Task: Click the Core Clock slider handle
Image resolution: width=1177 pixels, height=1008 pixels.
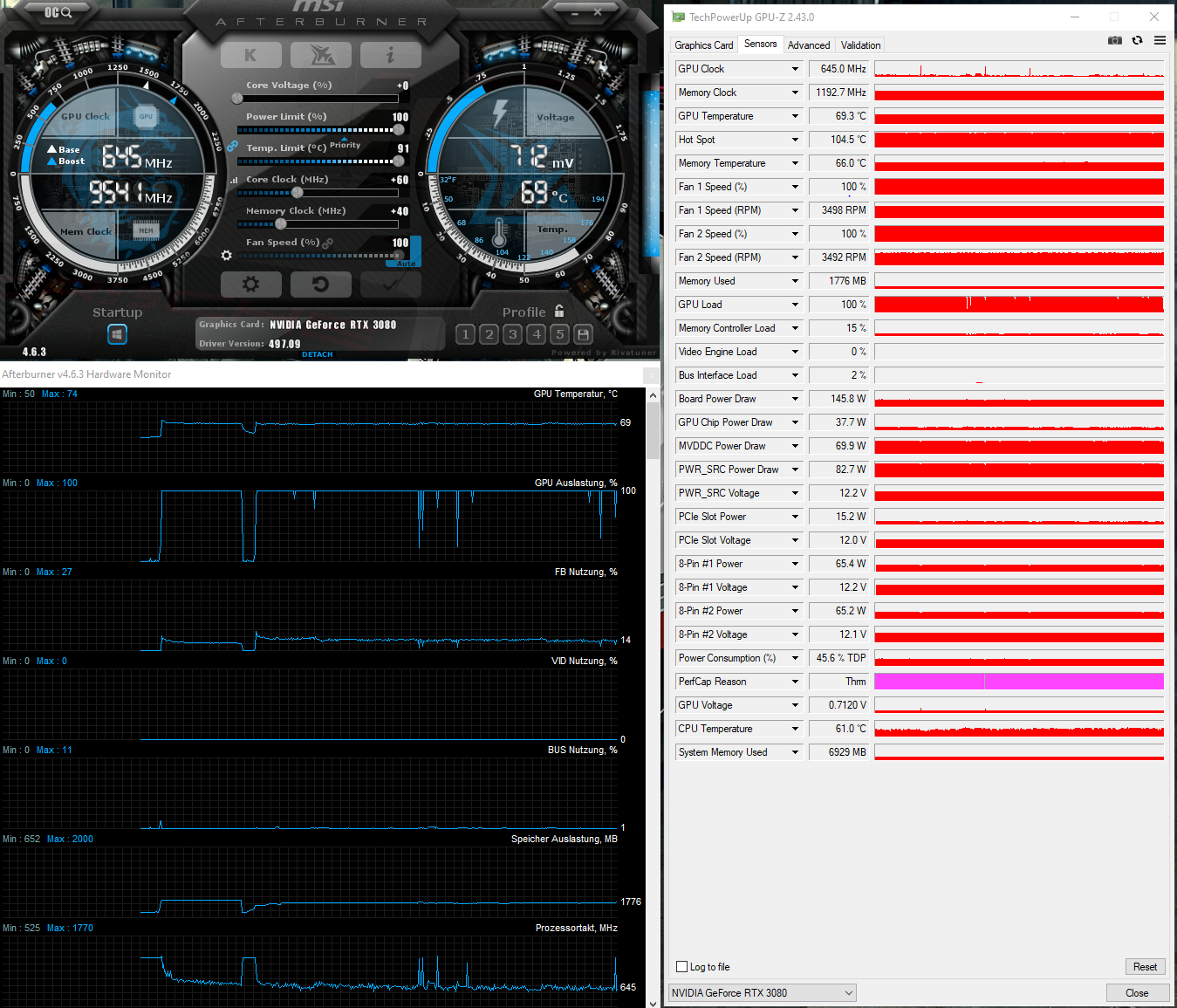Action: (298, 193)
